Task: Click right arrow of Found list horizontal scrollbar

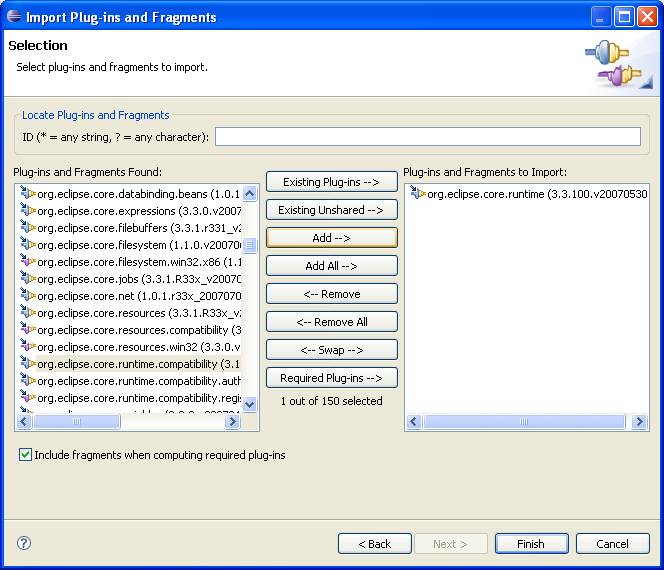Action: [x=232, y=421]
